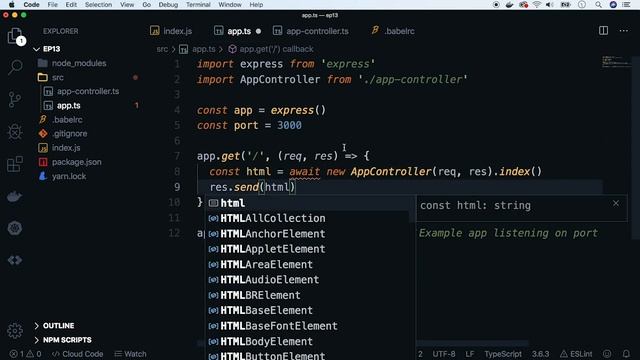The width and height of the screenshot is (640, 360).
Task: Change the UTF-8 file encoding
Action: pyautogui.click(x=443, y=354)
